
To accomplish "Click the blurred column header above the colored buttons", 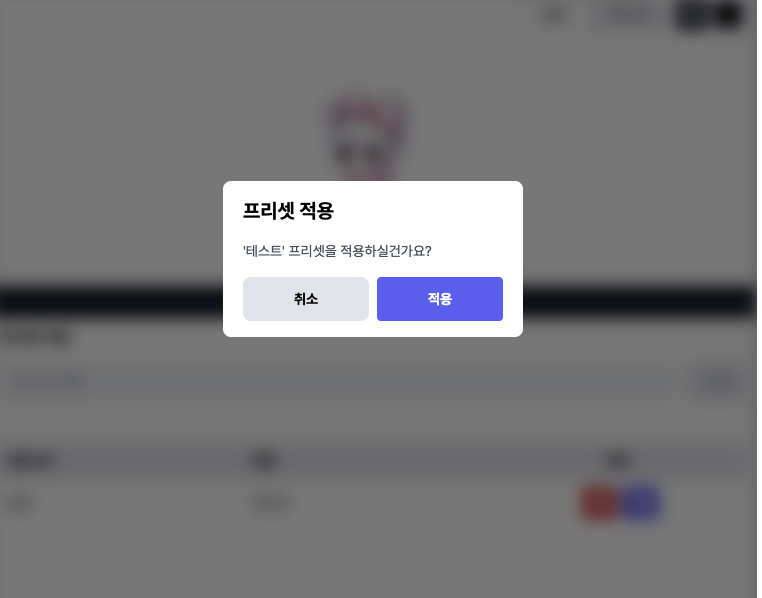I will click(619, 460).
